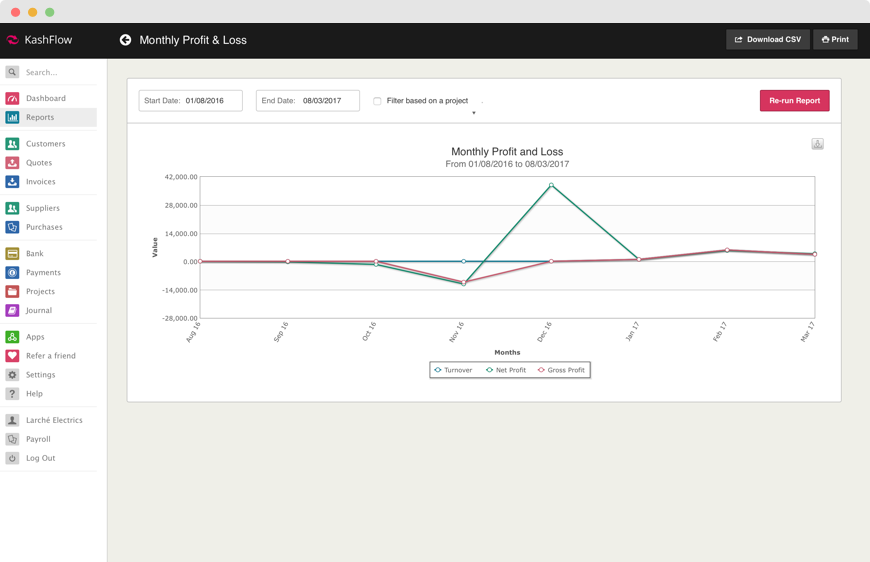Click the Log Out power icon

(x=12, y=458)
